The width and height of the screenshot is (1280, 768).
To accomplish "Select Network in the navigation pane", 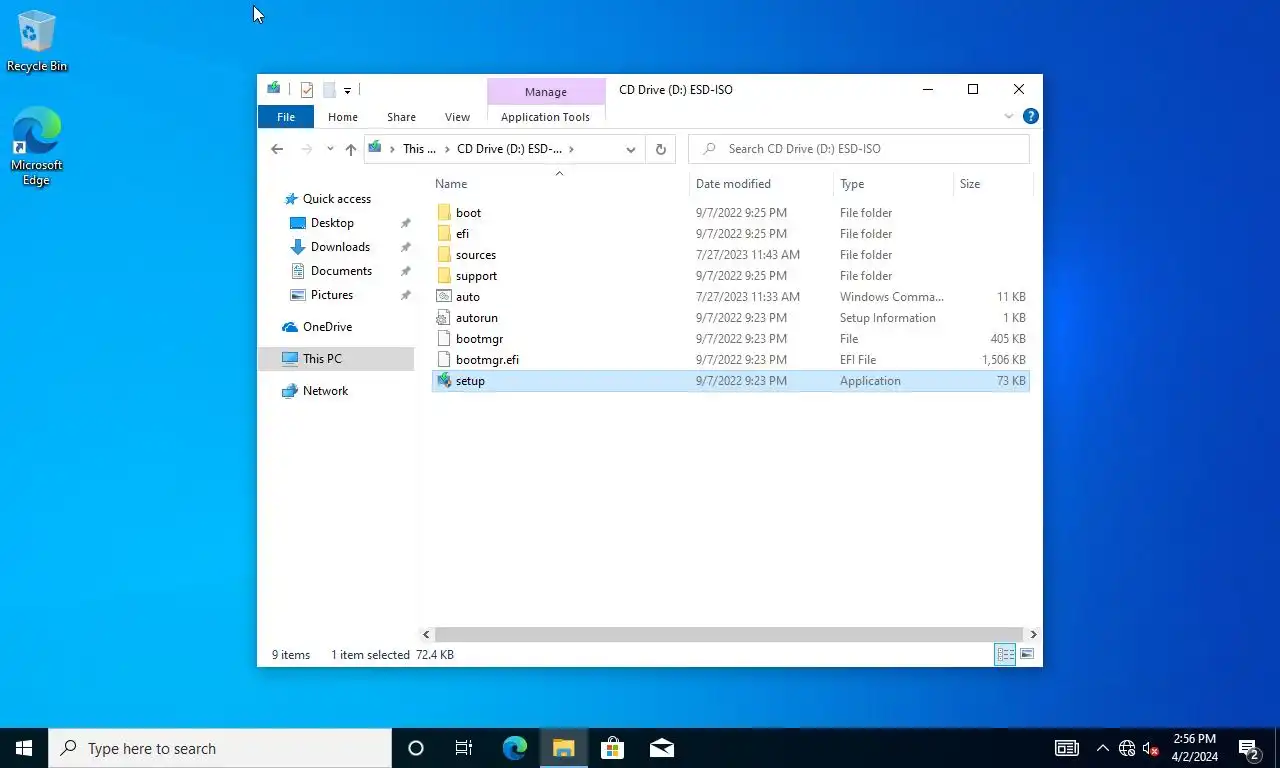I will 325,391.
